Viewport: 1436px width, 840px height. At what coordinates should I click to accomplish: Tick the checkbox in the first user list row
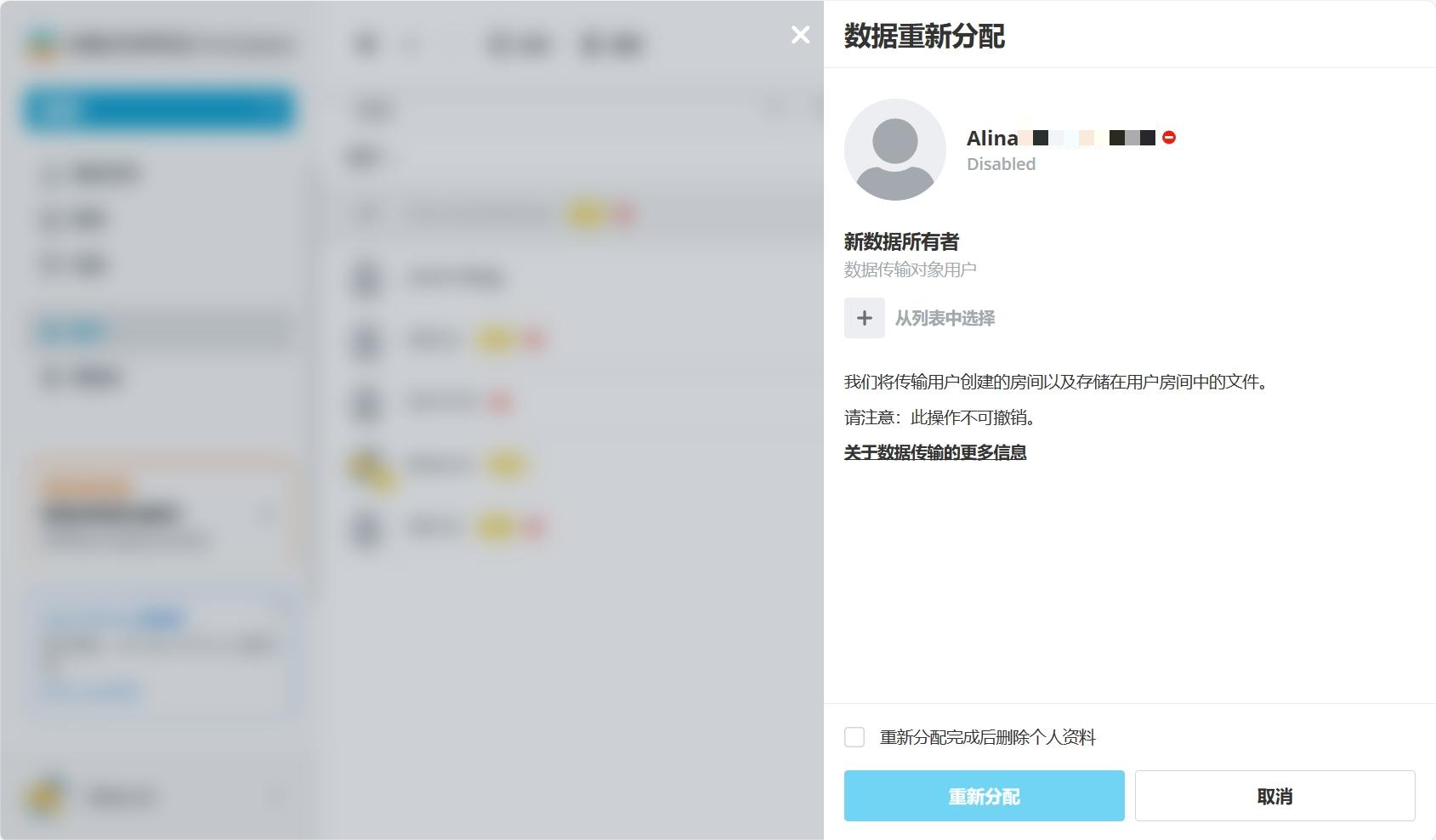click(365, 213)
